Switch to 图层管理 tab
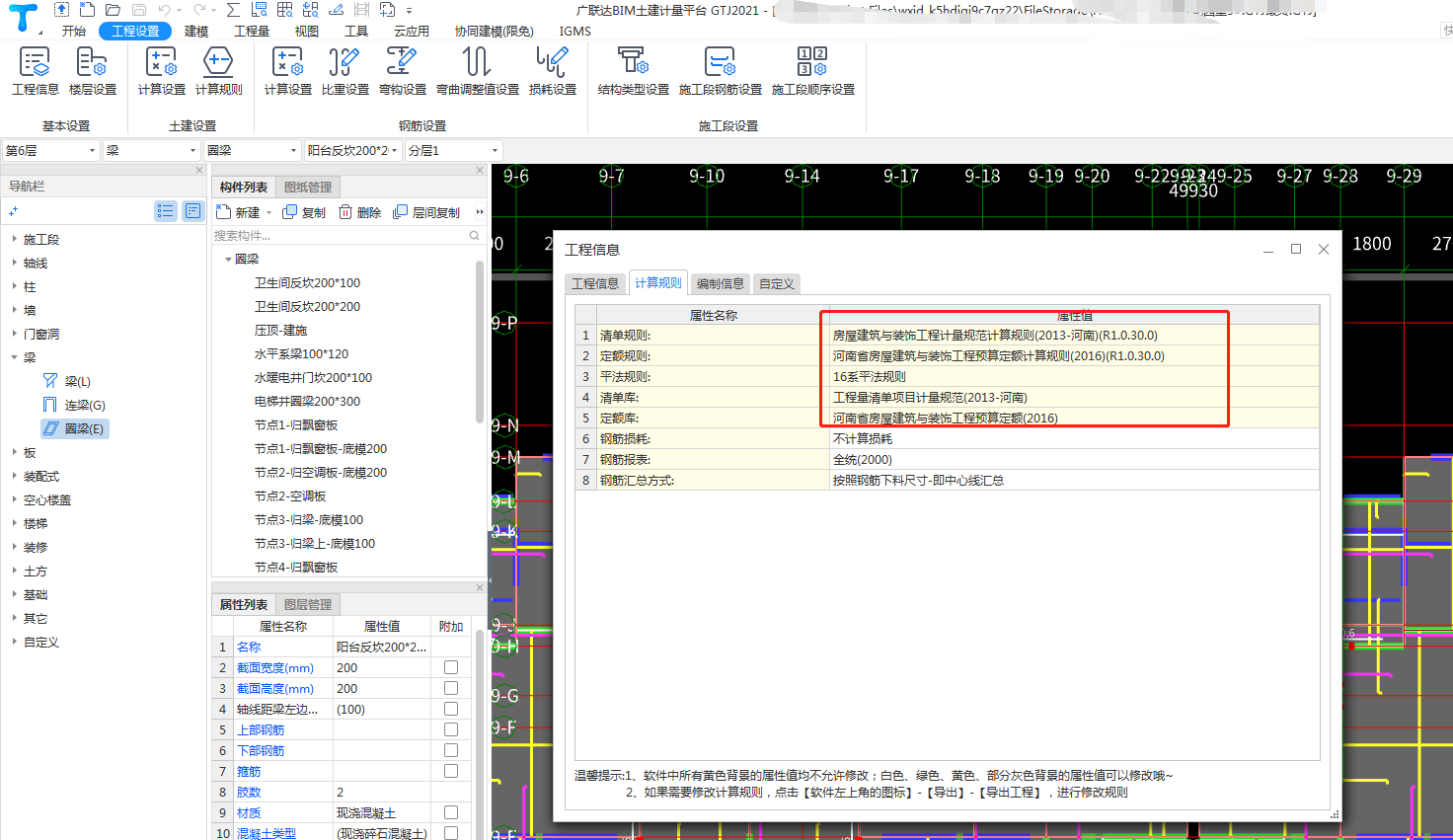Image resolution: width=1453 pixels, height=840 pixels. coord(308,604)
